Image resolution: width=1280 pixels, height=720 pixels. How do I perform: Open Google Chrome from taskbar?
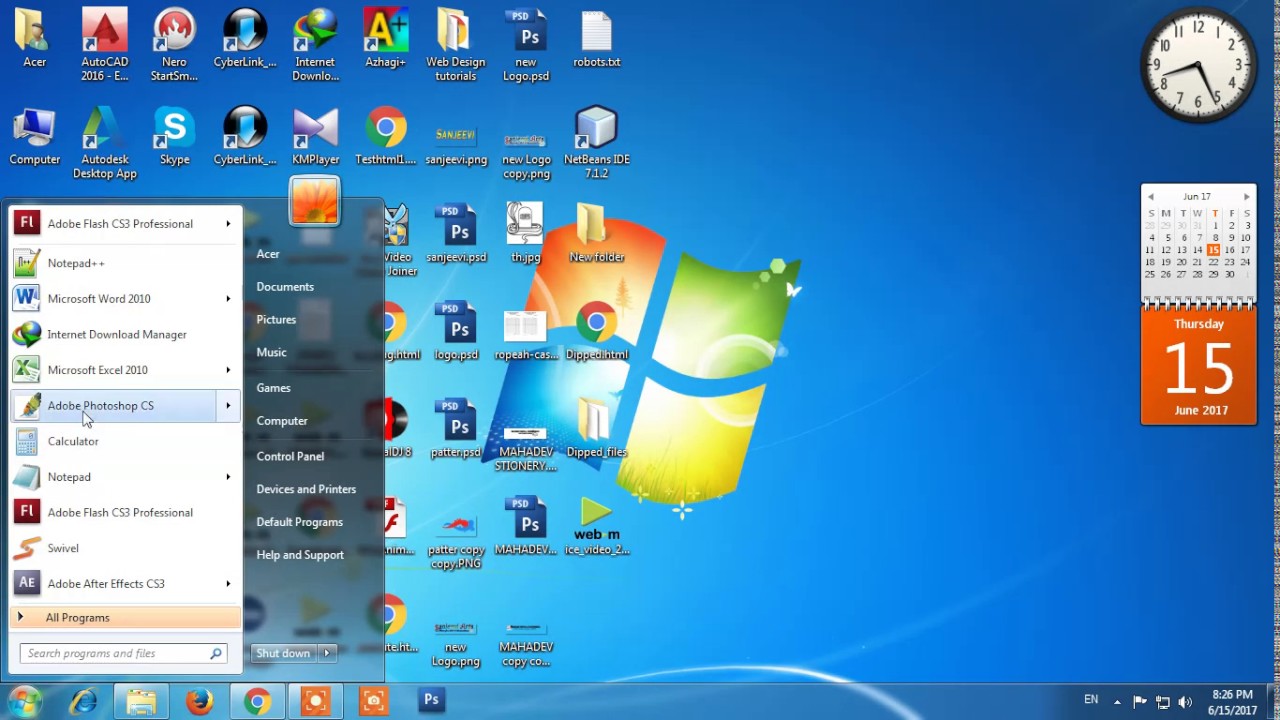pos(257,701)
